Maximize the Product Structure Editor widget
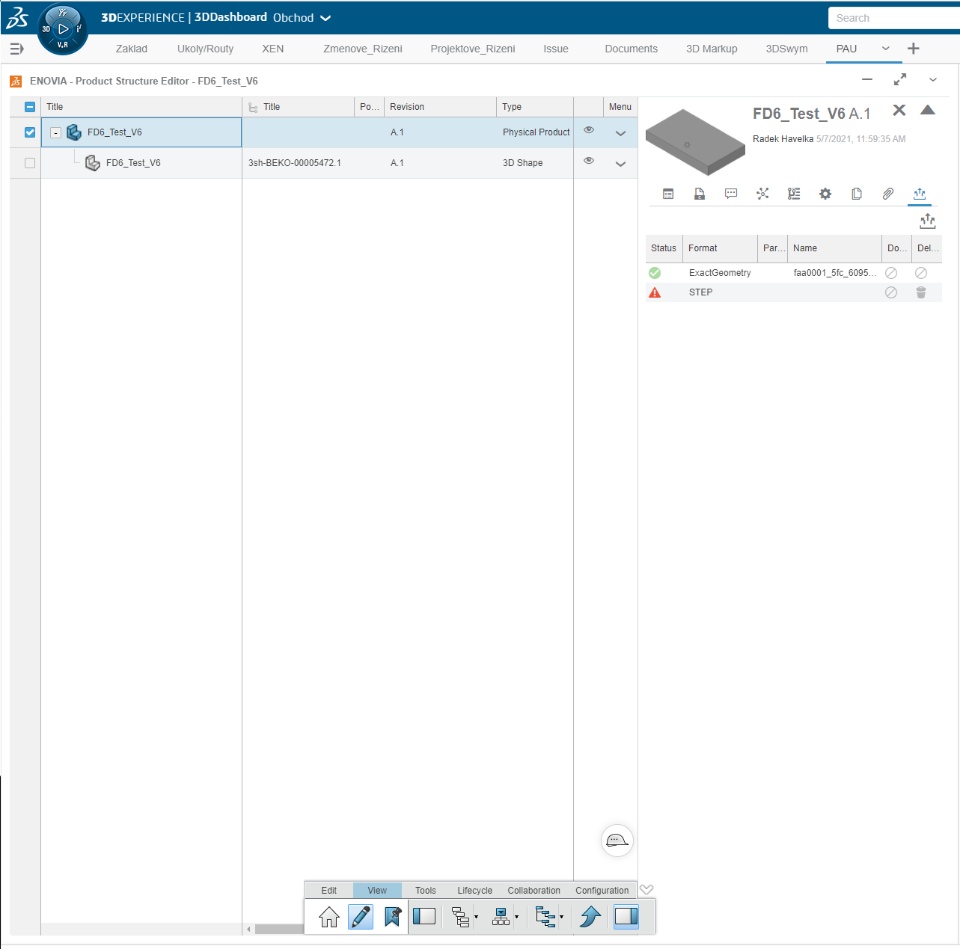This screenshot has height=949, width=960. (899, 80)
